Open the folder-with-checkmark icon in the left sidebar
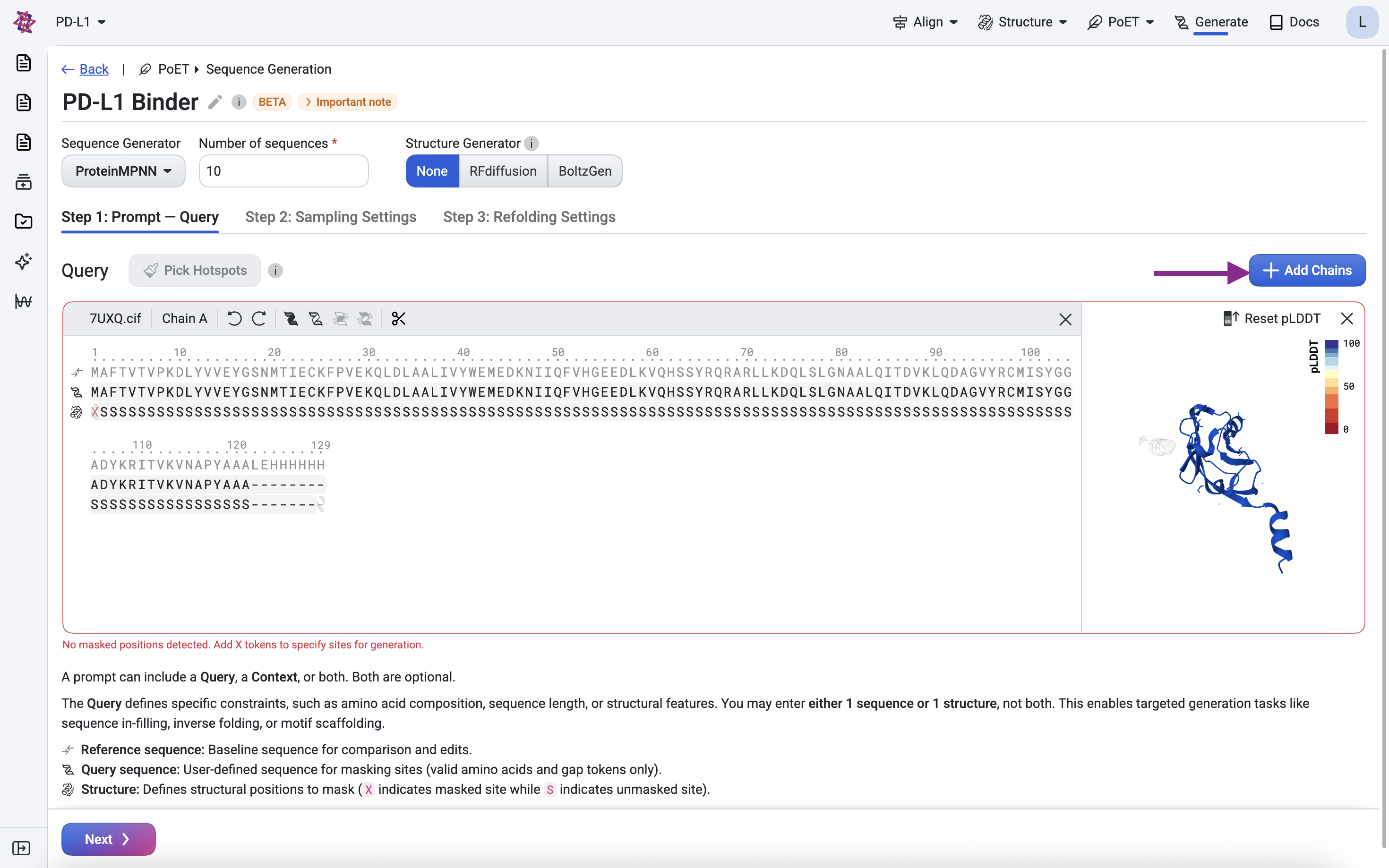 pos(24,221)
